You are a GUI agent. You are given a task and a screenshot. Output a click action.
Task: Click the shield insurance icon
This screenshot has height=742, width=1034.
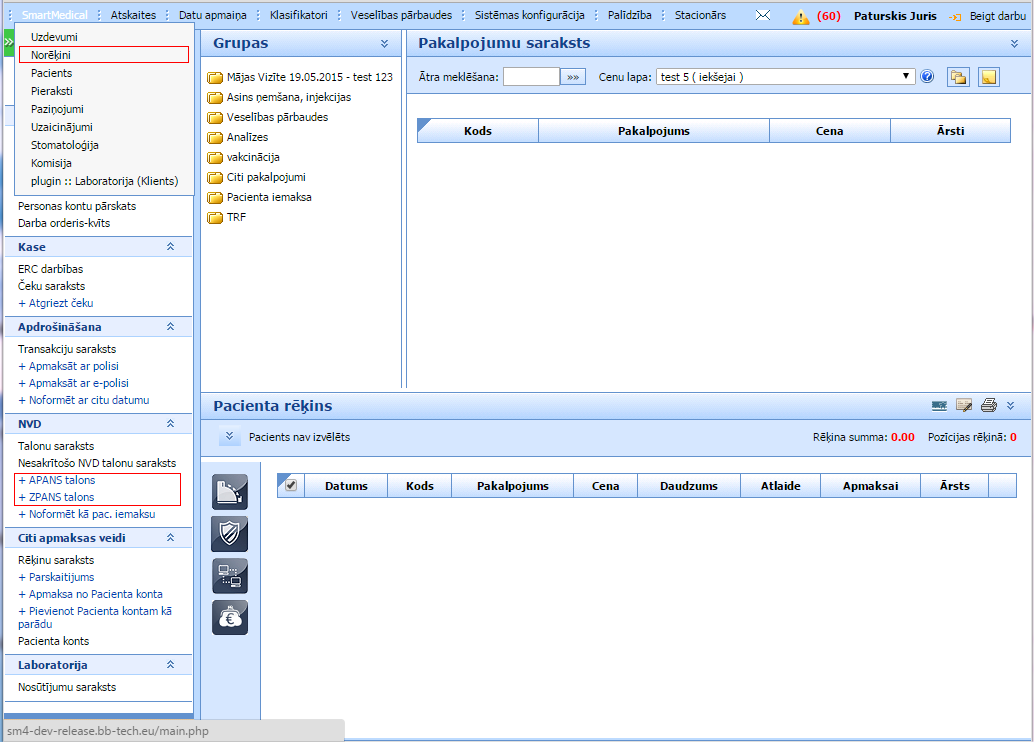[229, 534]
